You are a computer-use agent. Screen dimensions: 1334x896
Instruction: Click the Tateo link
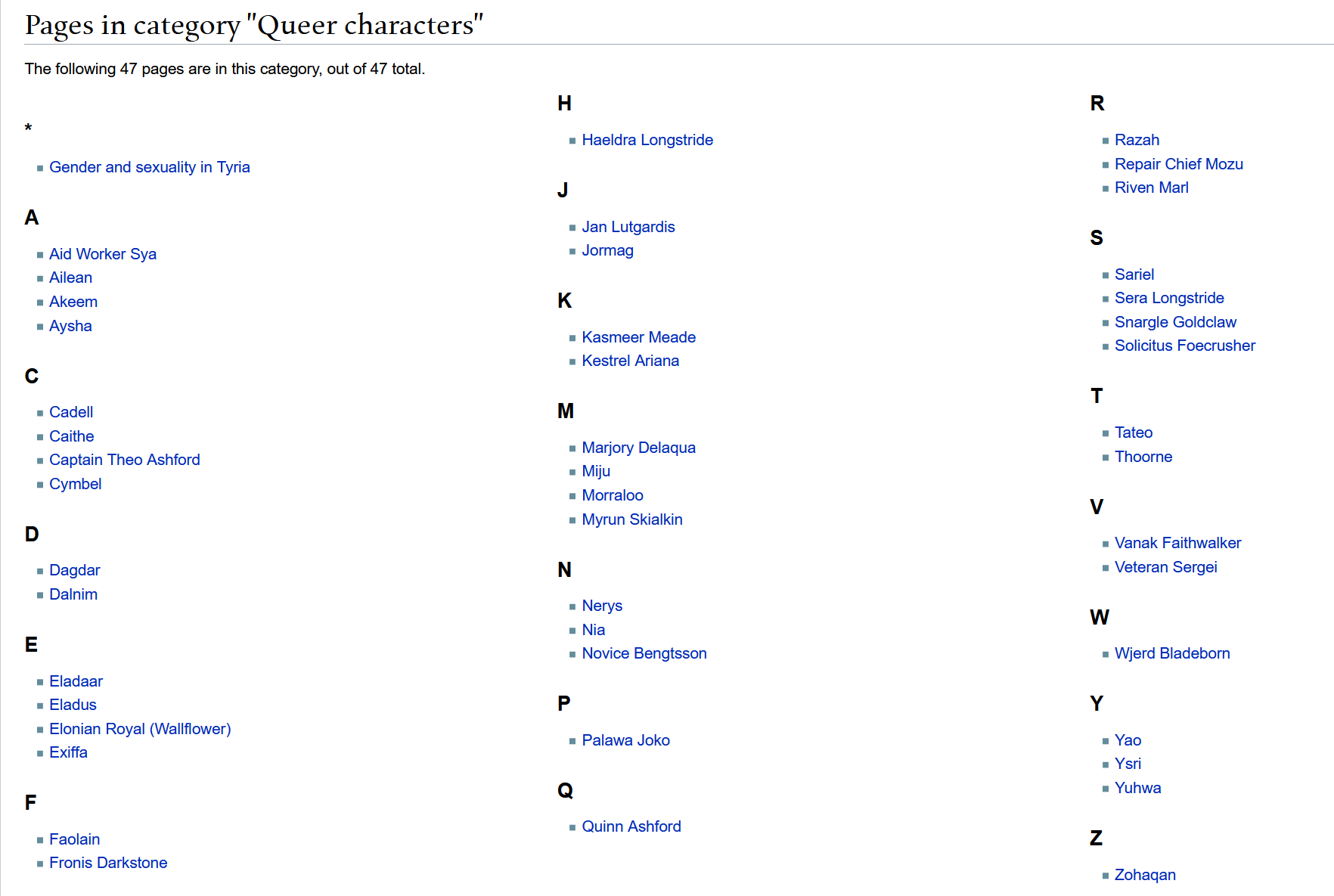click(1134, 432)
